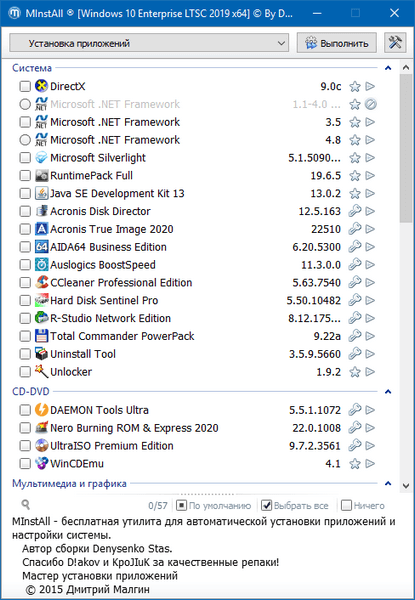Viewport: 415px width, 600px height.
Task: Open the hammer-and-wrench settings tool
Action: 395,42
